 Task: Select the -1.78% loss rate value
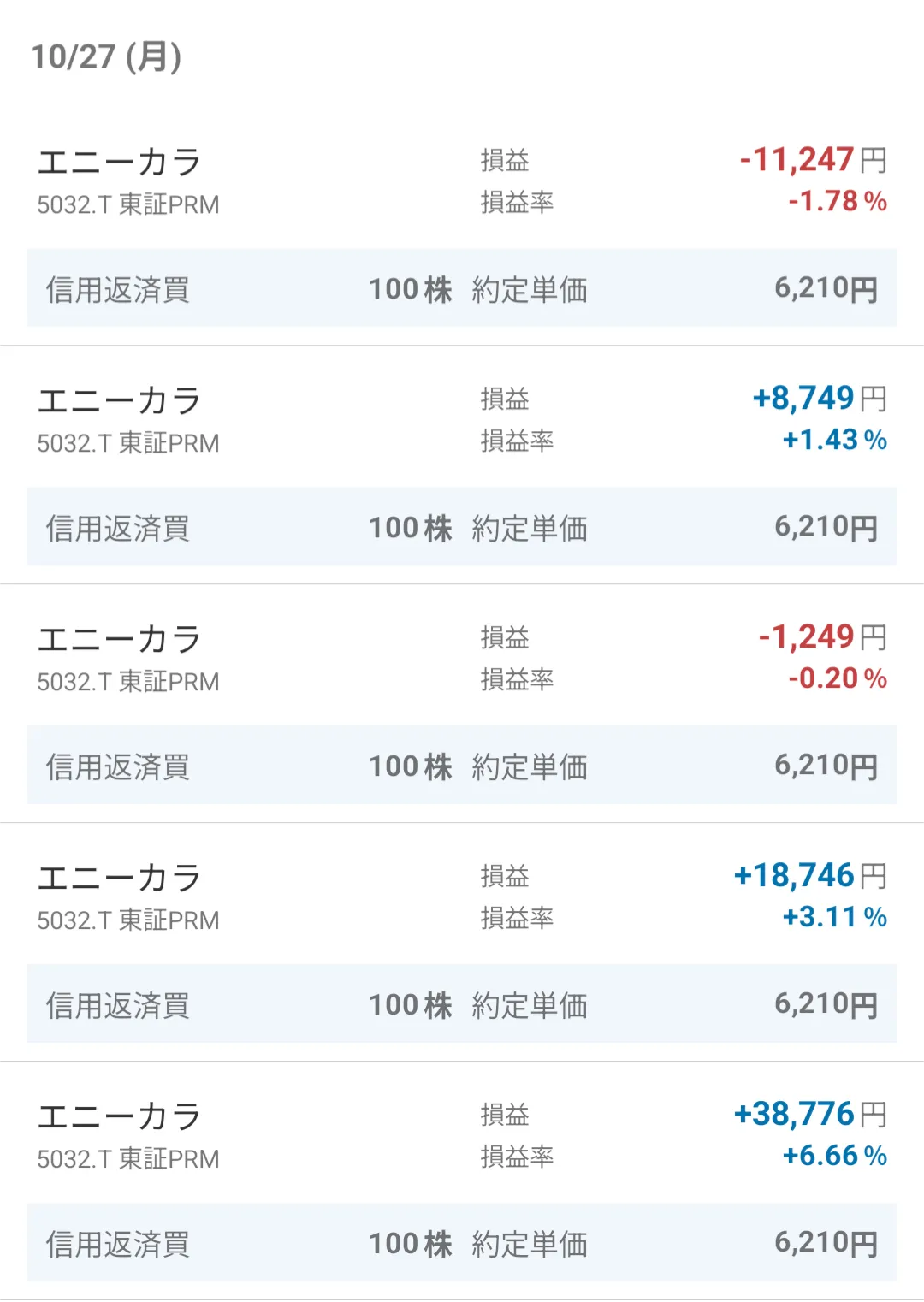tap(837, 202)
